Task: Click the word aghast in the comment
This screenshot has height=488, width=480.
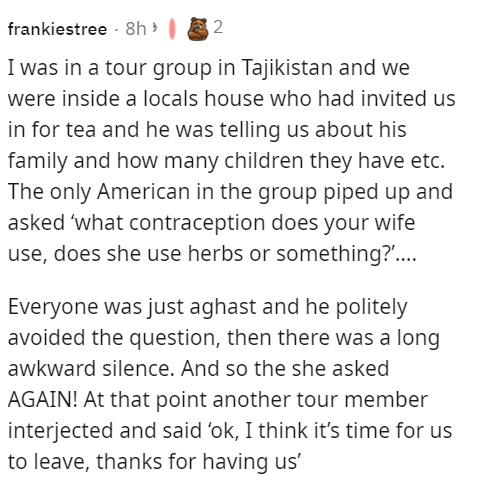Action: [223, 307]
